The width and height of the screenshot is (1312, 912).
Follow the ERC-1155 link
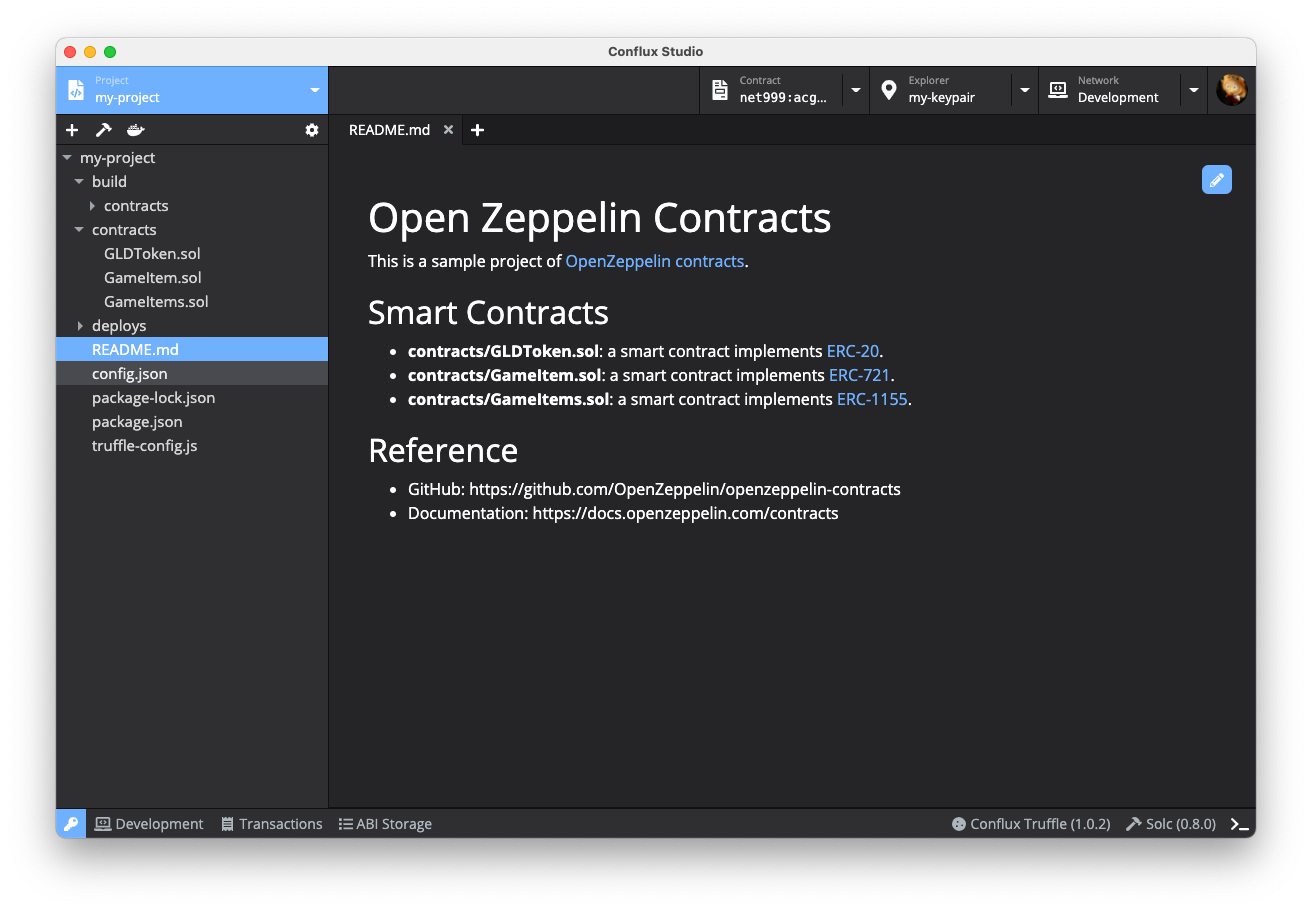872,399
